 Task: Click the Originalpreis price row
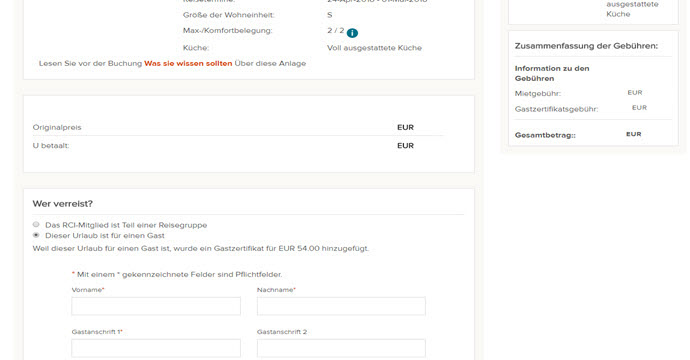coord(238,127)
